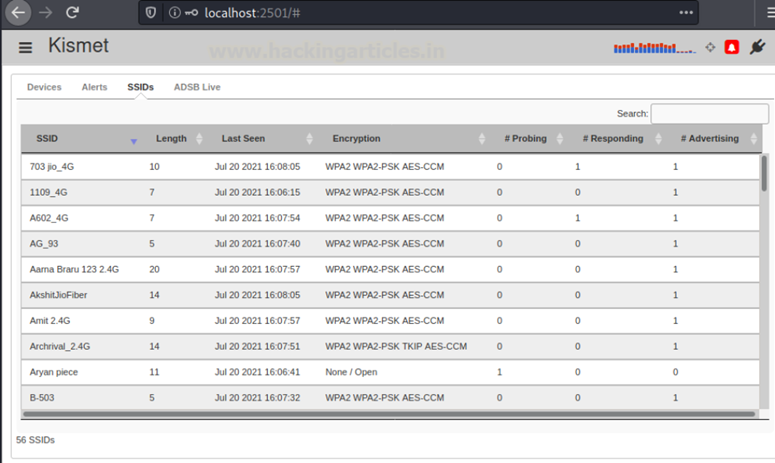
Task: Open the page actions three-dot menu
Action: pos(686,12)
